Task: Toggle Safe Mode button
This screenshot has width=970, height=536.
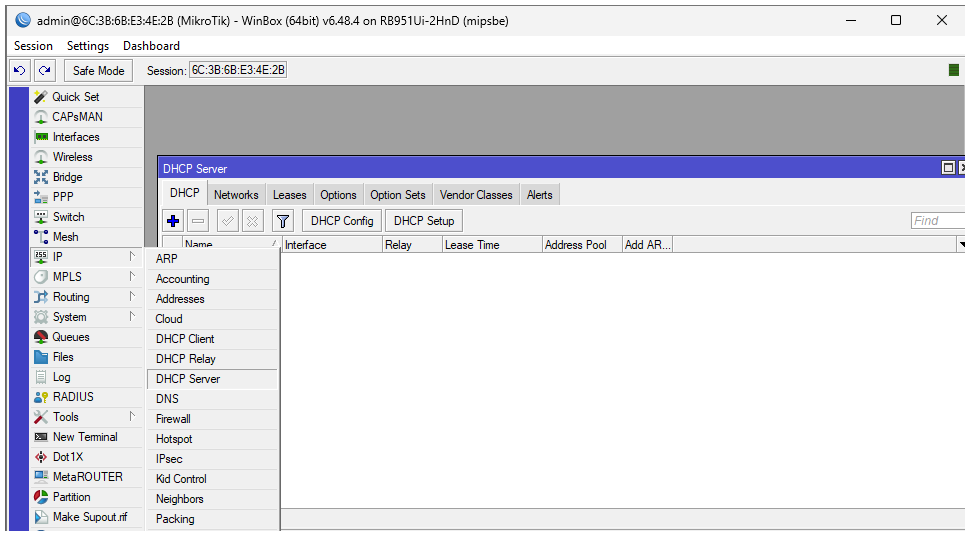Action: [98, 71]
